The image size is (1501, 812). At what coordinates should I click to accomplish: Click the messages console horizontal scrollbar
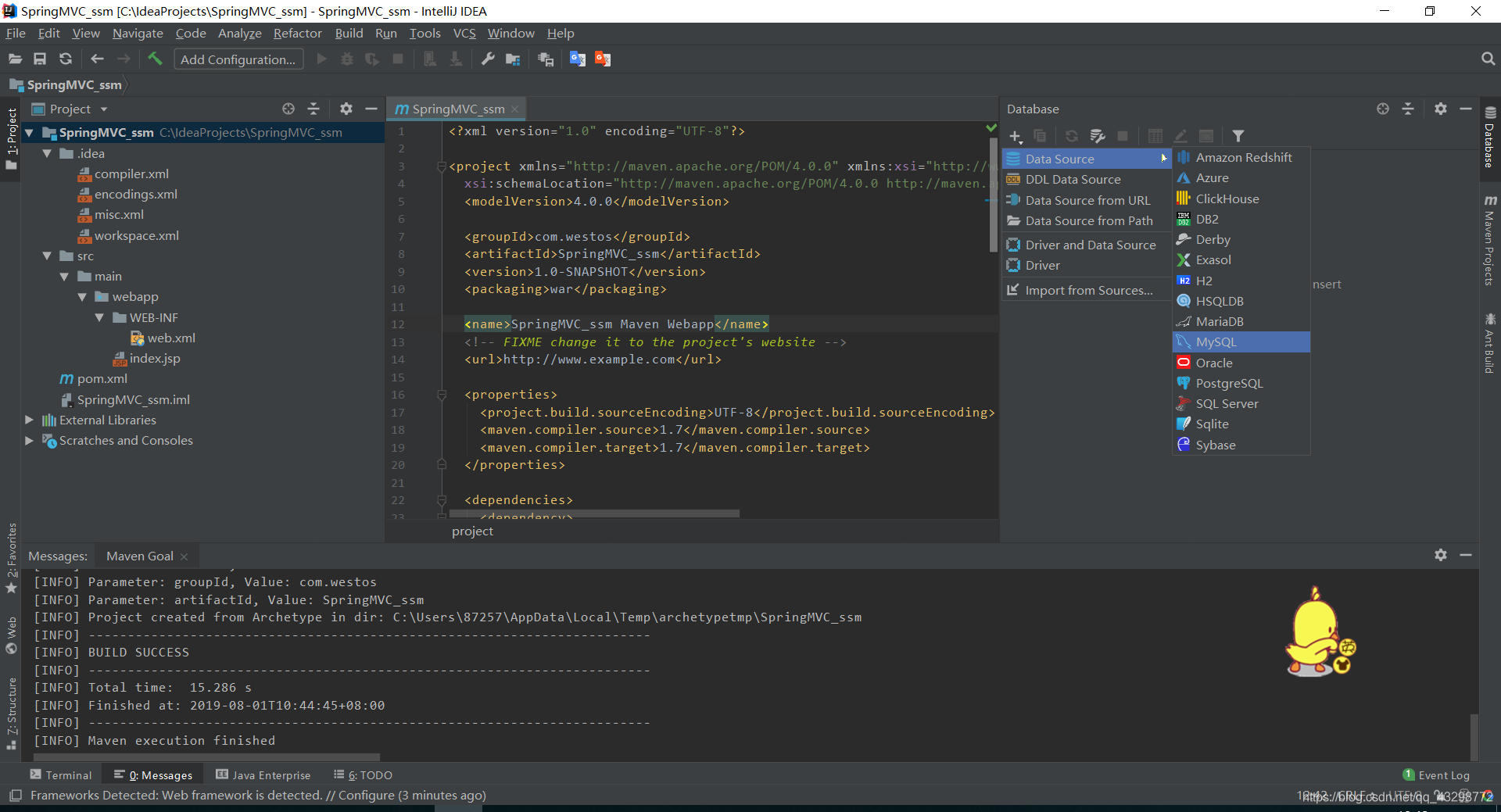[x=206, y=757]
